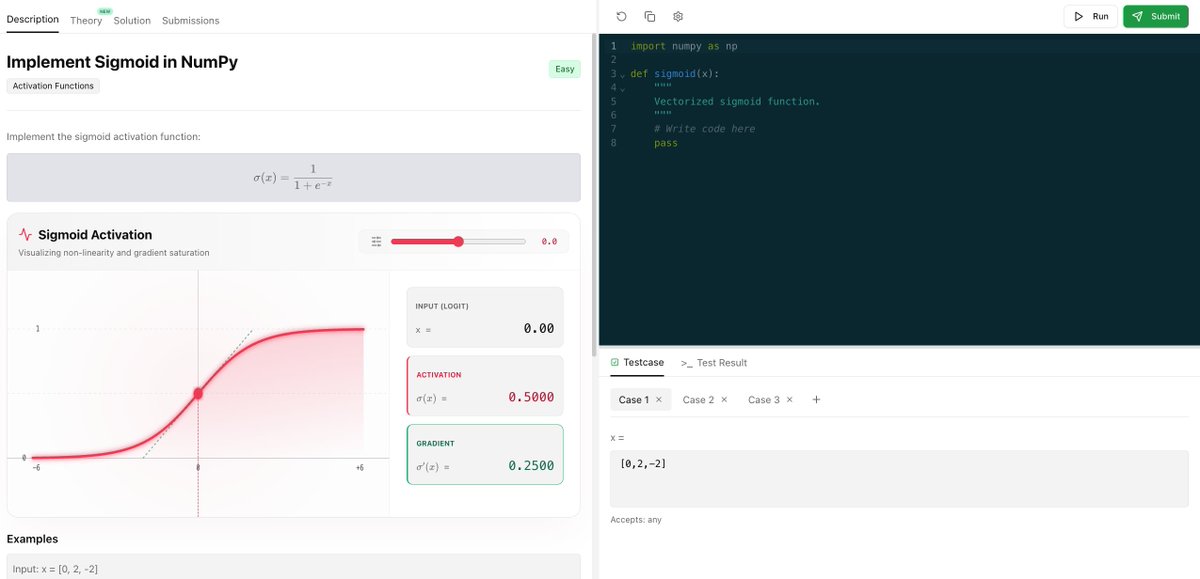Switch to the Theory tab
The image size is (1200, 579).
point(86,20)
